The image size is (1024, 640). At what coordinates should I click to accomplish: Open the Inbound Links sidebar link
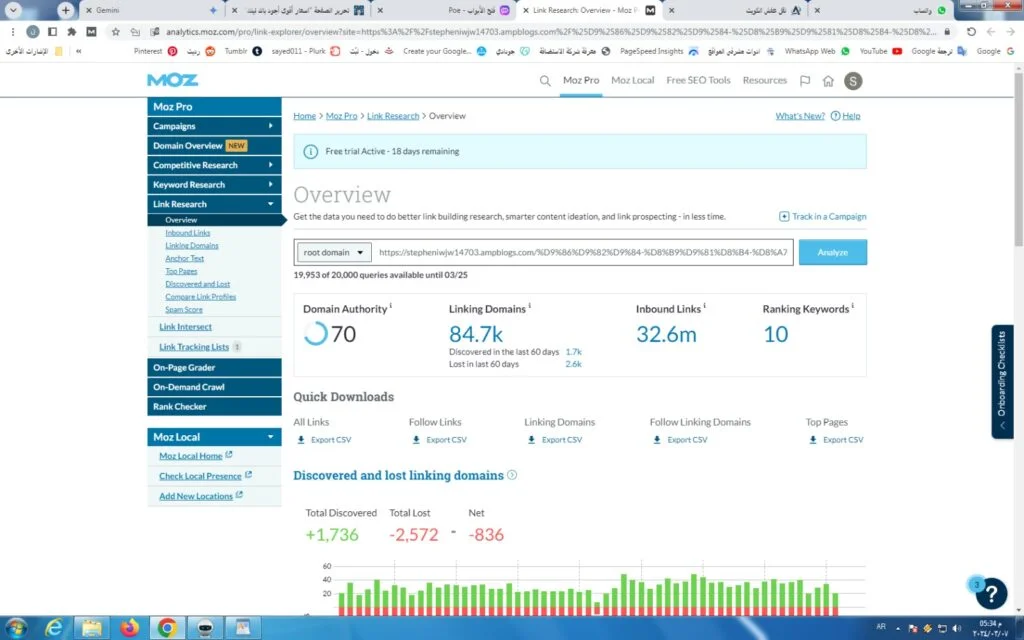pos(187,233)
